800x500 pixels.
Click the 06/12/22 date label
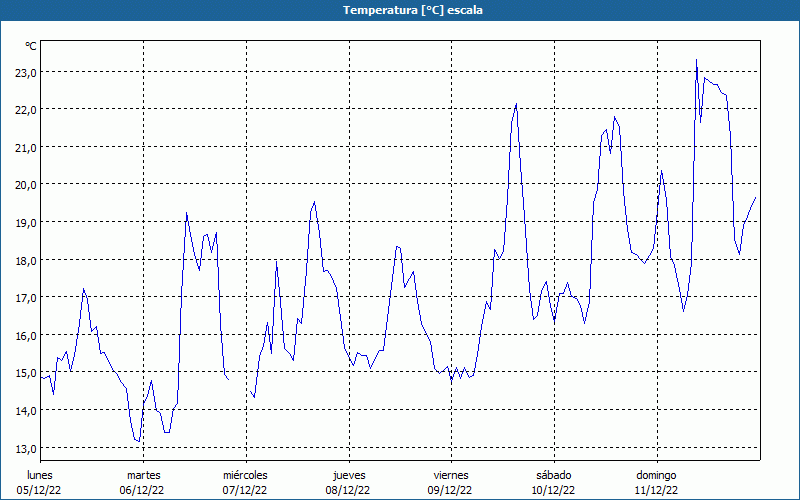[142, 490]
